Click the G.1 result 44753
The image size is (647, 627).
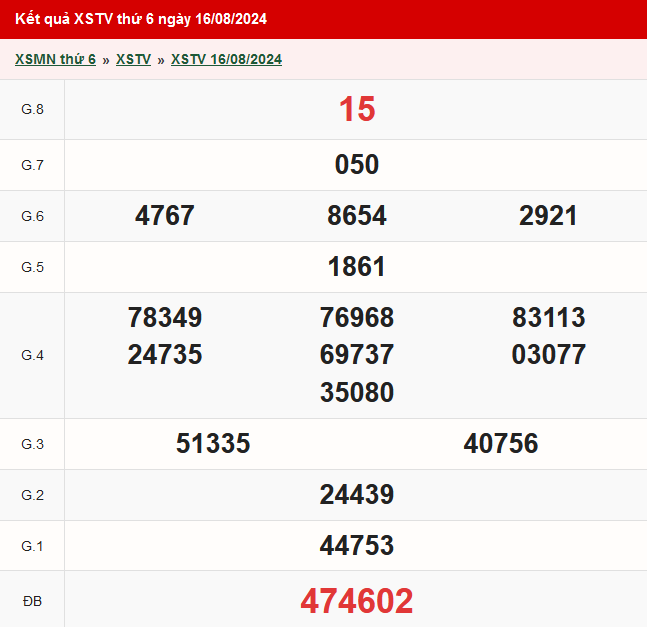coord(357,546)
